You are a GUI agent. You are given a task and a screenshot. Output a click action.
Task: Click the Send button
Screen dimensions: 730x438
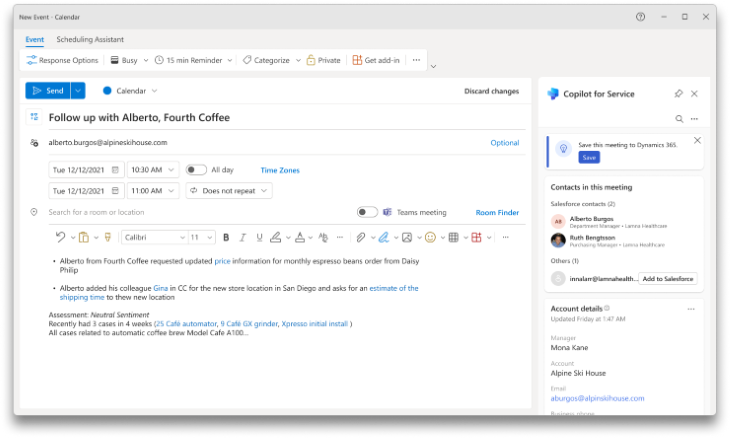click(x=48, y=91)
